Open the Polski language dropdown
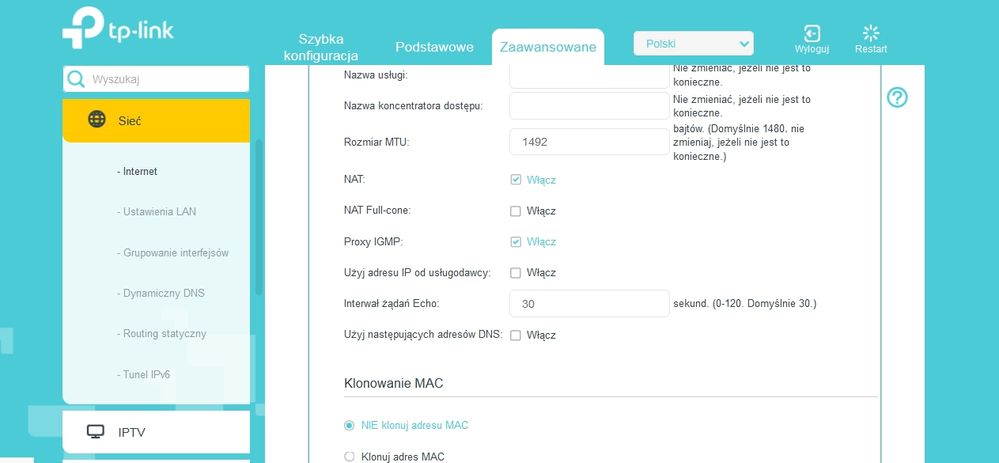This screenshot has height=463, width=999. pyautogui.click(x=693, y=44)
